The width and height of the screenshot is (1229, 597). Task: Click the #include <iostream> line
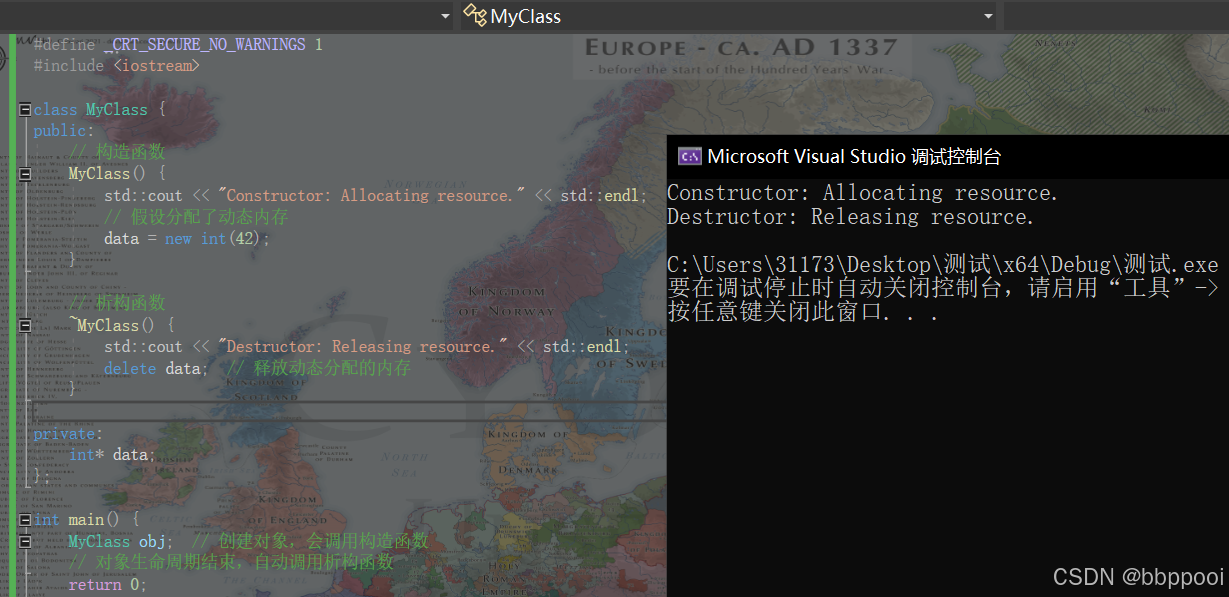pyautogui.click(x=116, y=66)
